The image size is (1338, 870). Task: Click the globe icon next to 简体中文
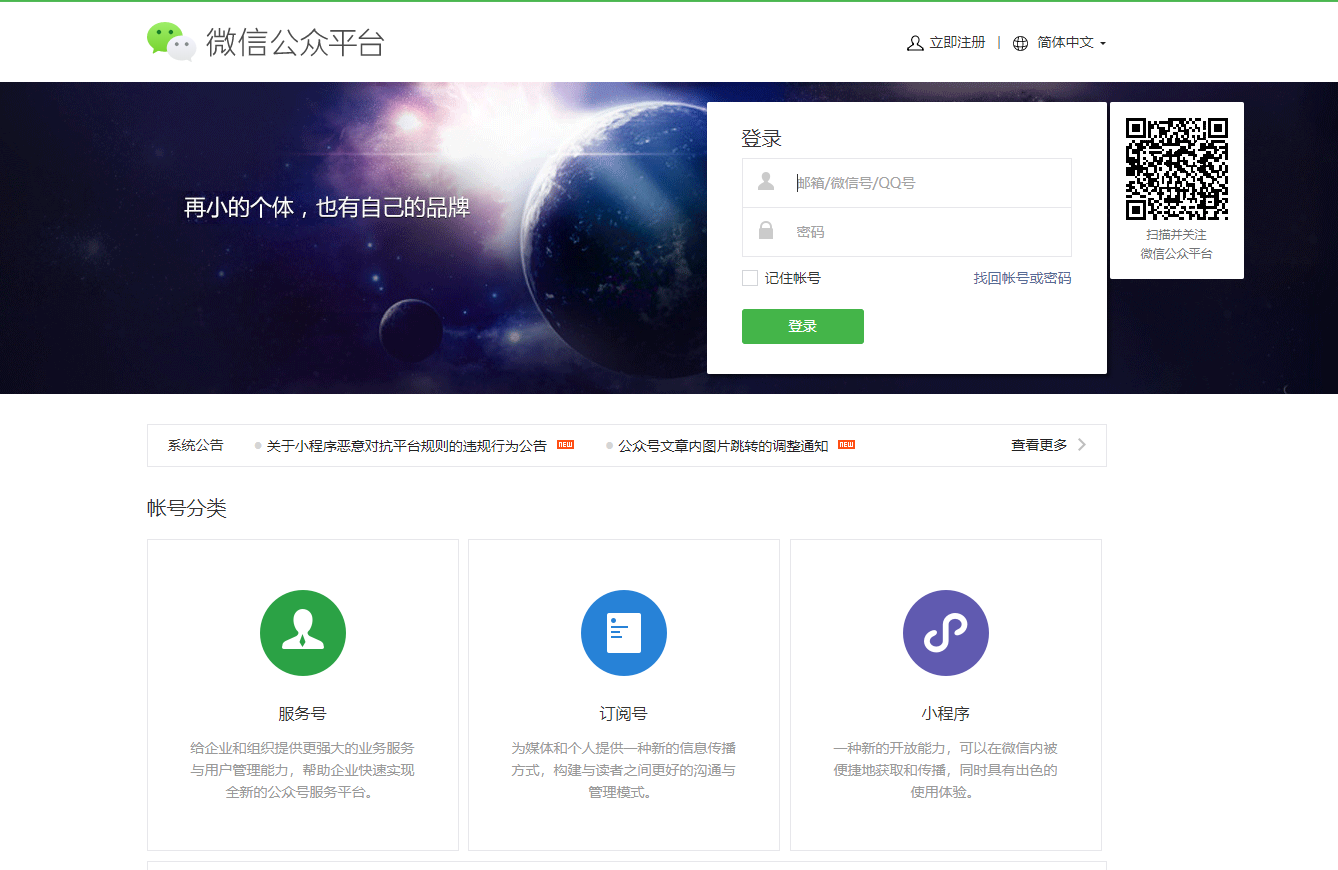(1019, 43)
